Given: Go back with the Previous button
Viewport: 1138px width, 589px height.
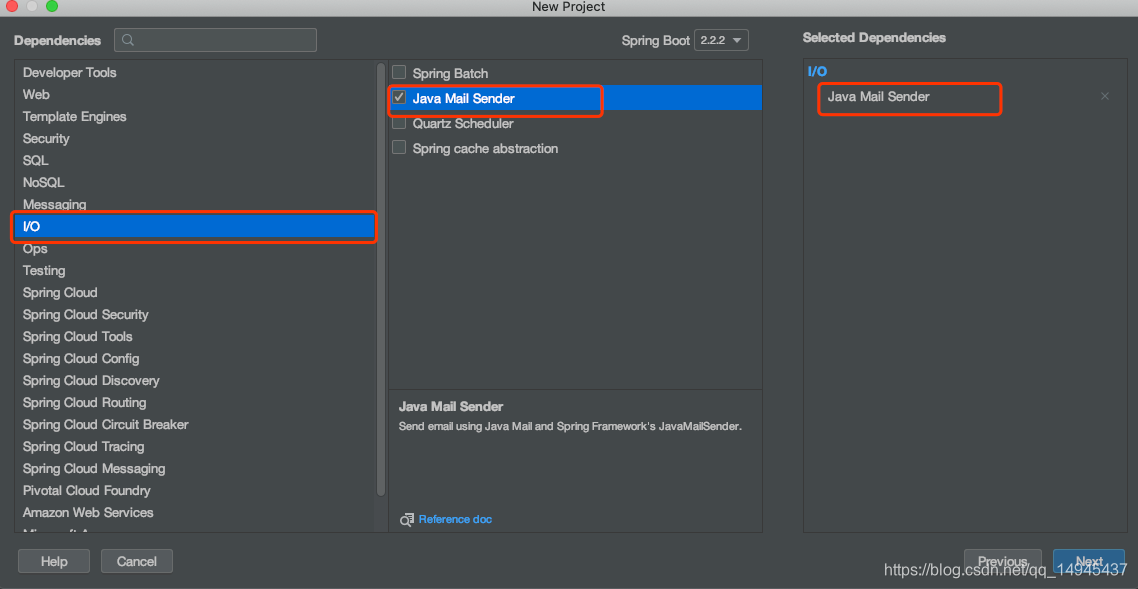Looking at the screenshot, I should 1002,561.
